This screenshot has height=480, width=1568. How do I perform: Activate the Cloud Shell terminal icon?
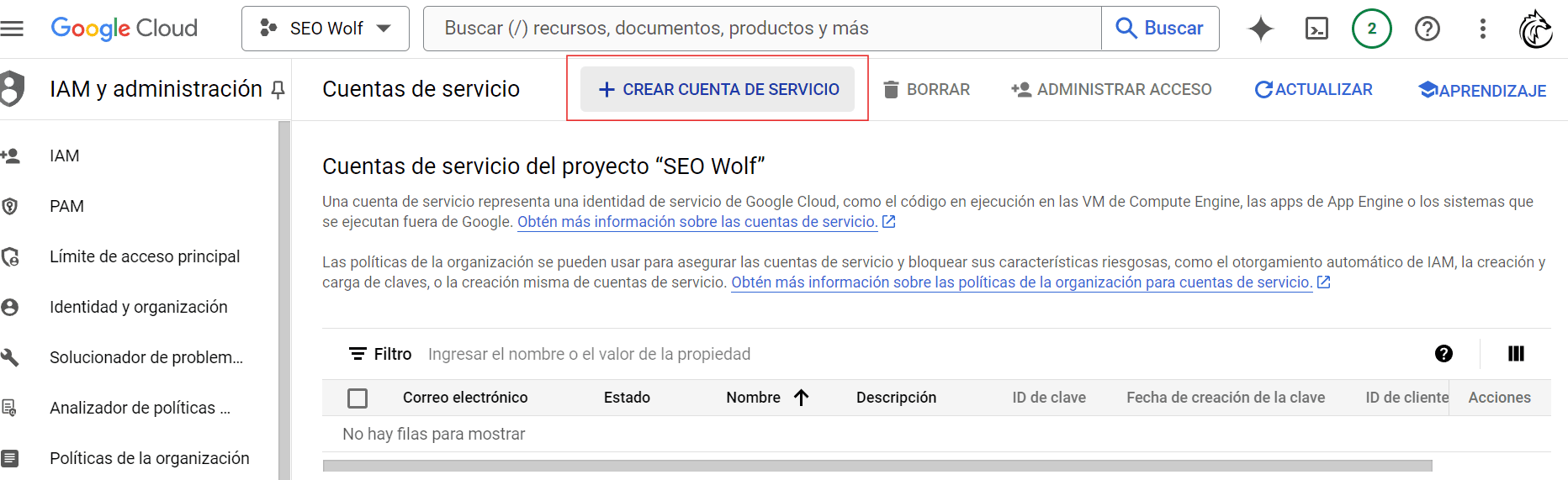tap(1316, 29)
